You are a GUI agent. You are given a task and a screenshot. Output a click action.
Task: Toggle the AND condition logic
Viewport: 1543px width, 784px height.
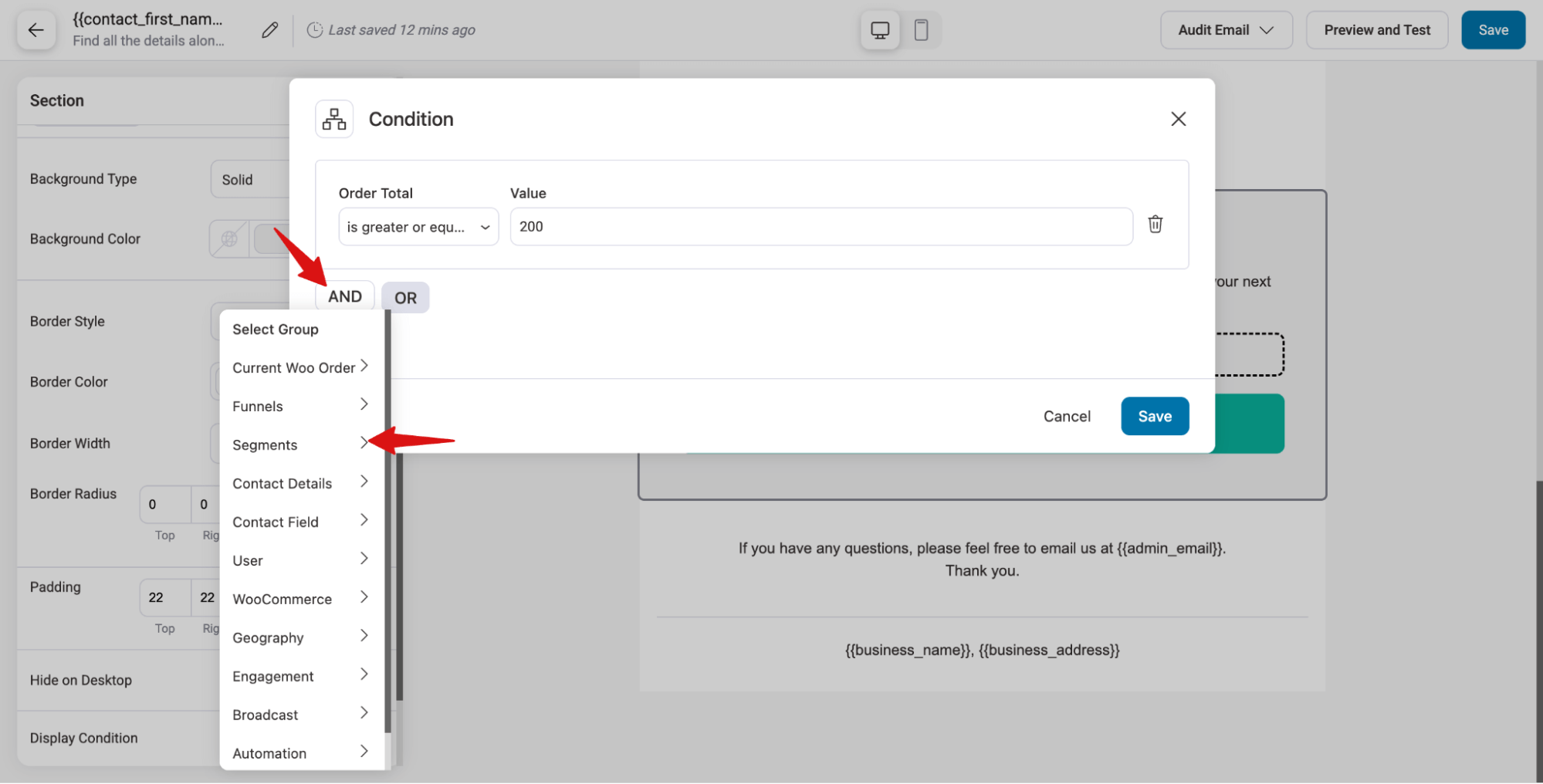[x=344, y=296]
